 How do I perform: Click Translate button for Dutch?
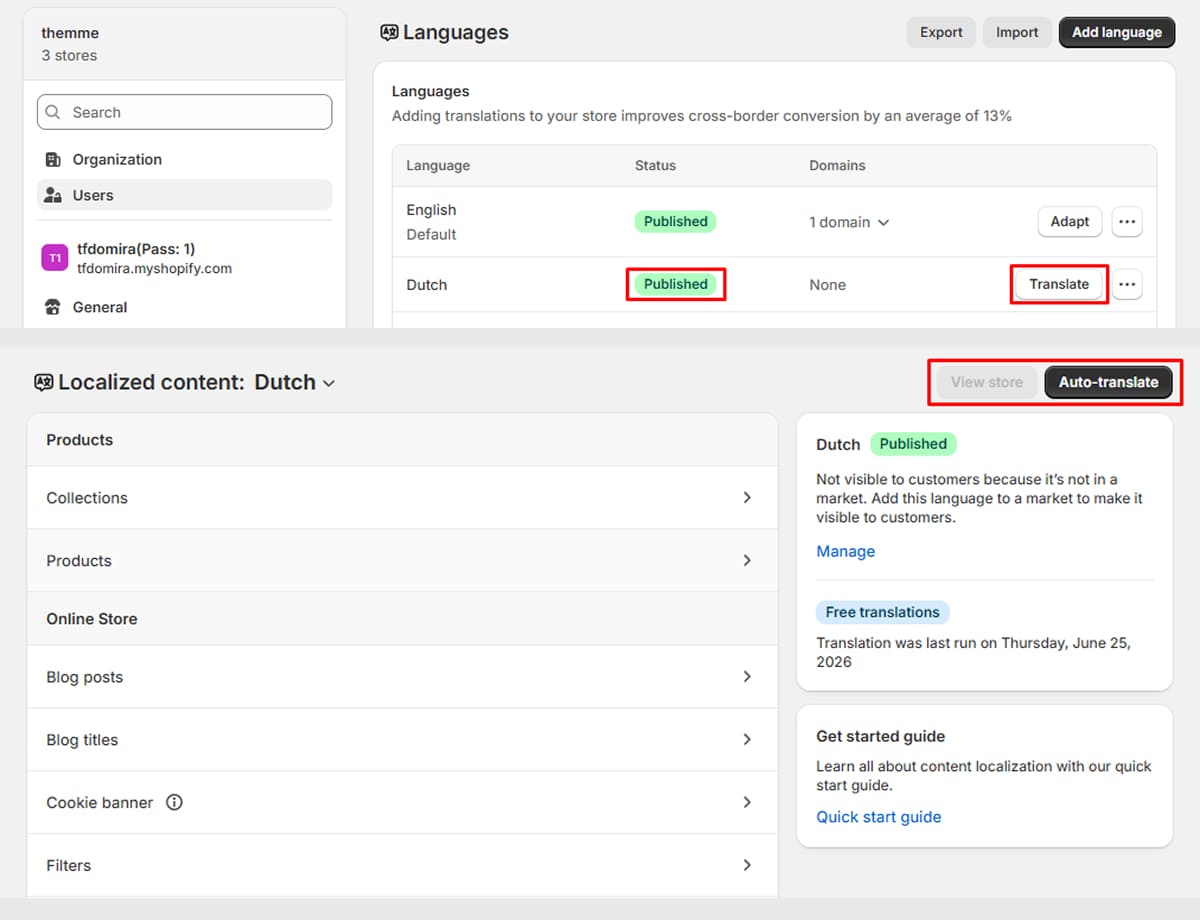point(1059,285)
